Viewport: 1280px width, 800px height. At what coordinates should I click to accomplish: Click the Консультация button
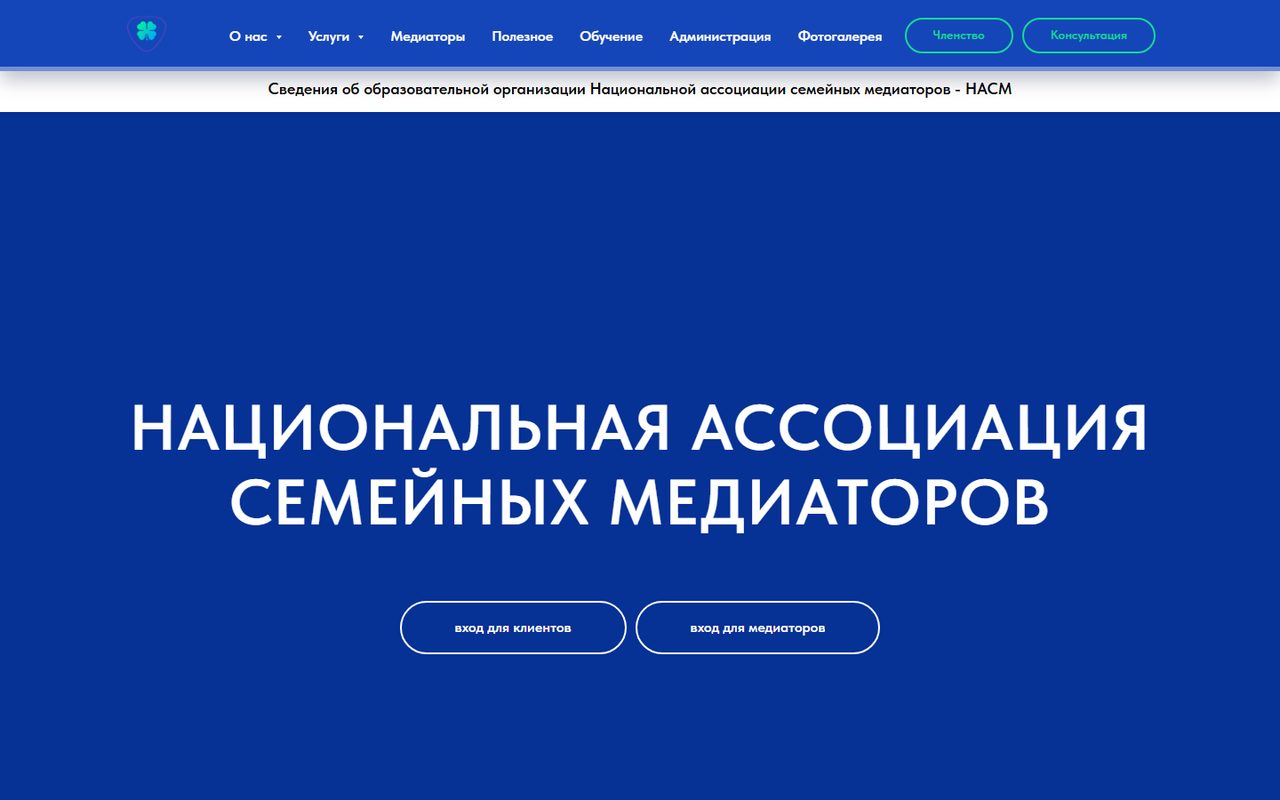click(1089, 35)
